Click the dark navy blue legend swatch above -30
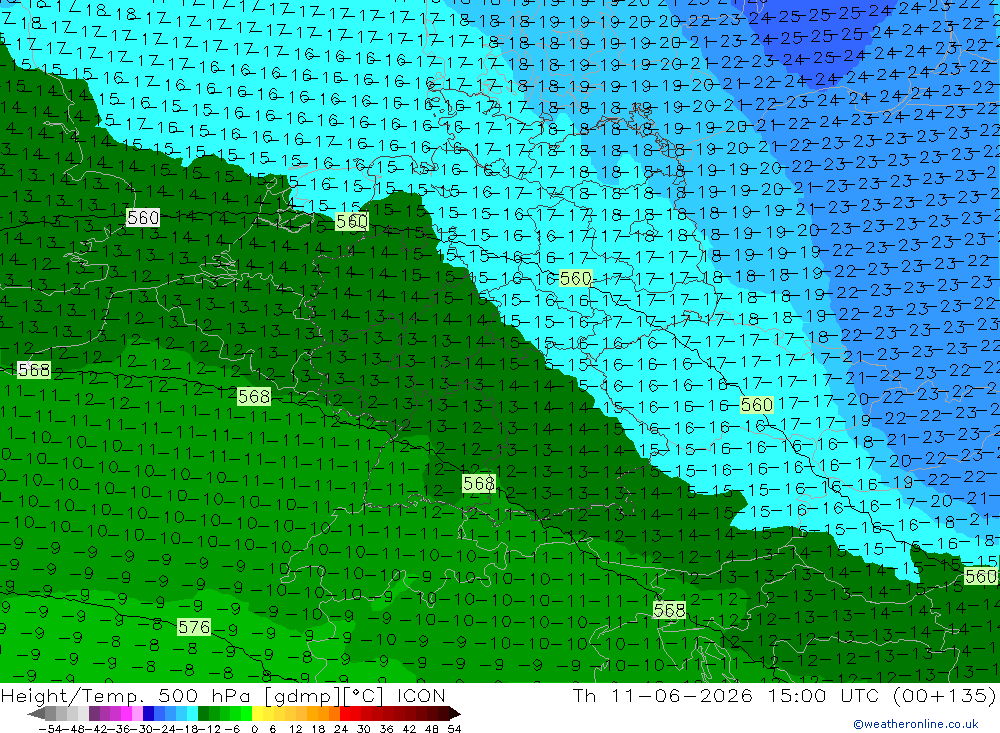Screen dimensions: 1000x733 click(148, 713)
